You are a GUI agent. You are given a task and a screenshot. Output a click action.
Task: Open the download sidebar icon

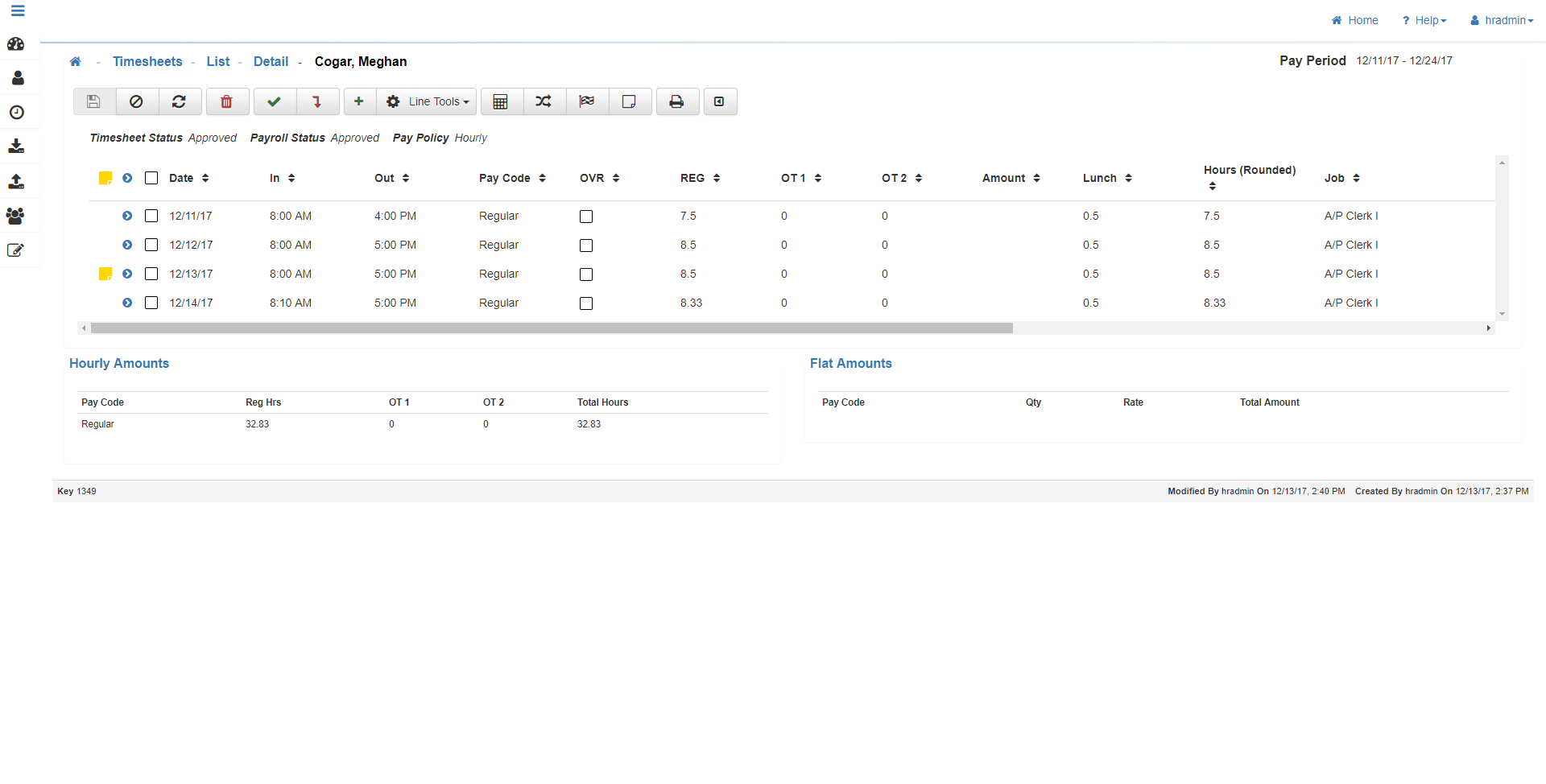pos(16,146)
